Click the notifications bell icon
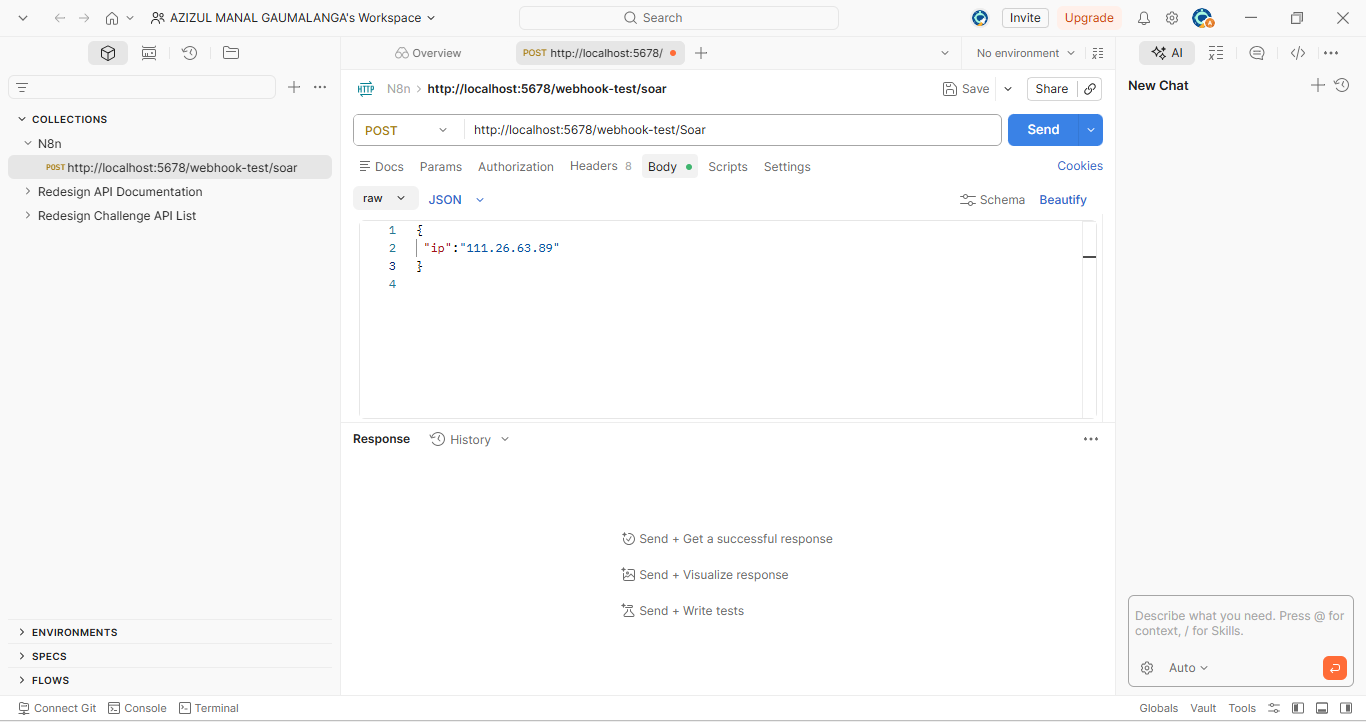 (x=1144, y=18)
